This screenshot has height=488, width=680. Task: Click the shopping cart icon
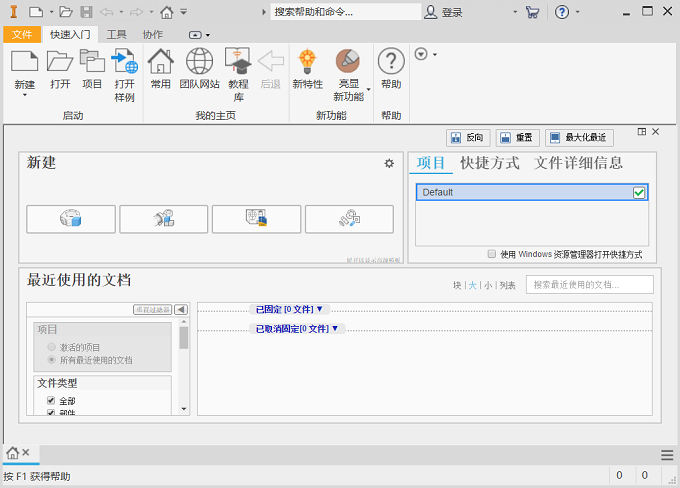click(532, 12)
